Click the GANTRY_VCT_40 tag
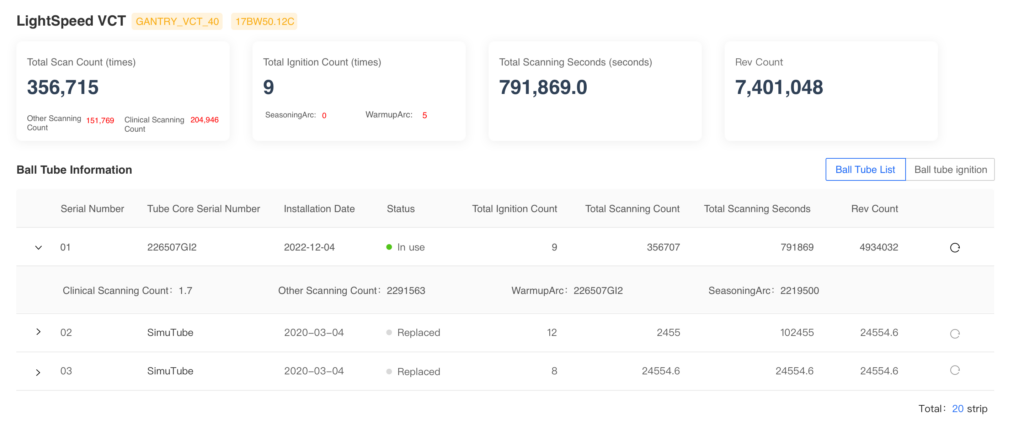Screen dimensions: 1024x437 pyautogui.click(x=178, y=22)
